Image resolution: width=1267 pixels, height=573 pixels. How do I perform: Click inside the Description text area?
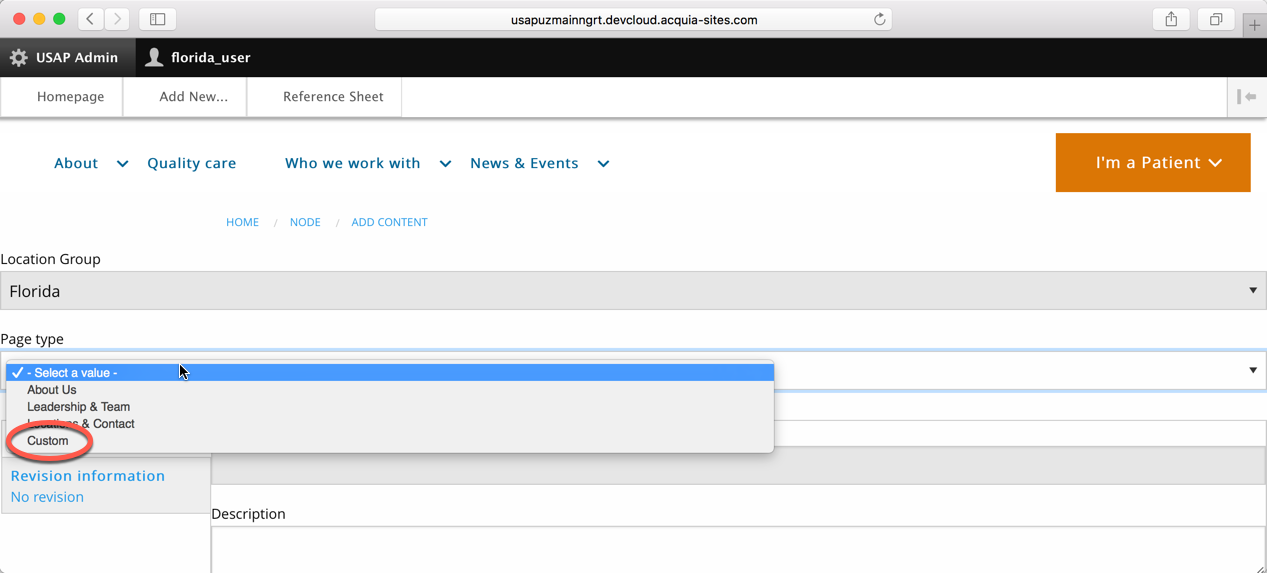point(735,548)
